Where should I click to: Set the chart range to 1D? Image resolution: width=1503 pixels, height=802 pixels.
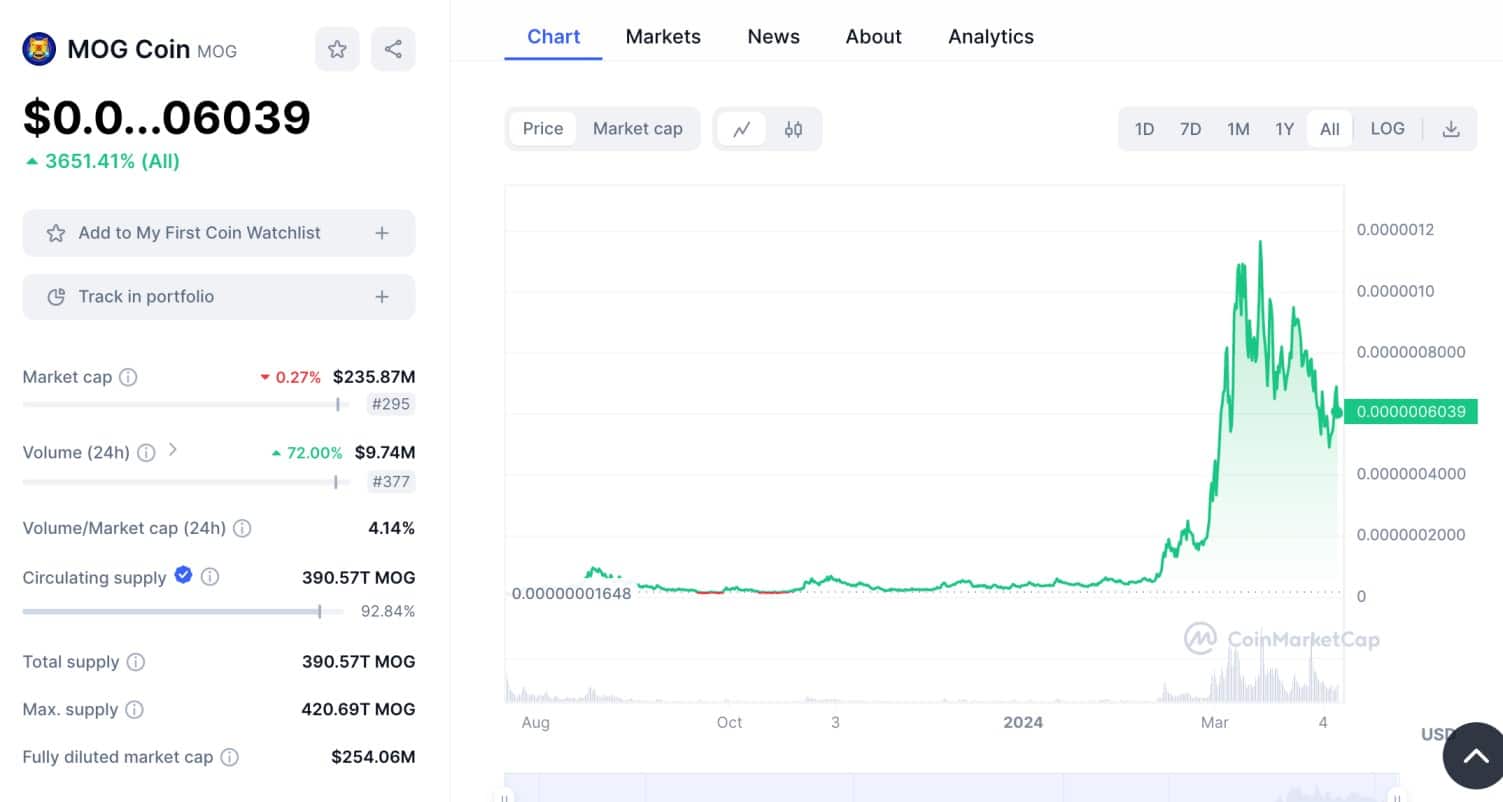coord(1144,129)
